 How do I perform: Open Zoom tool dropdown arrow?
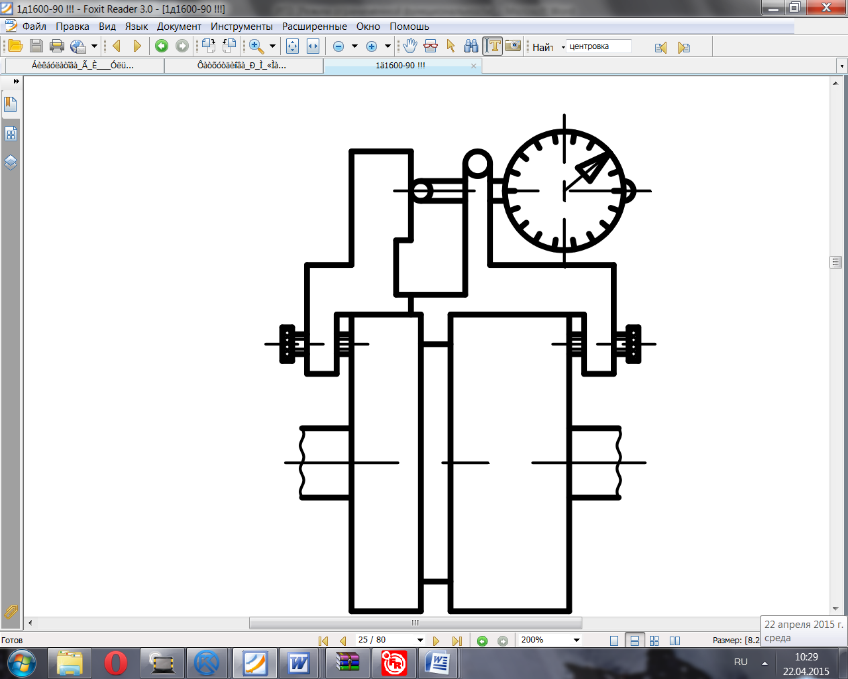[273, 46]
